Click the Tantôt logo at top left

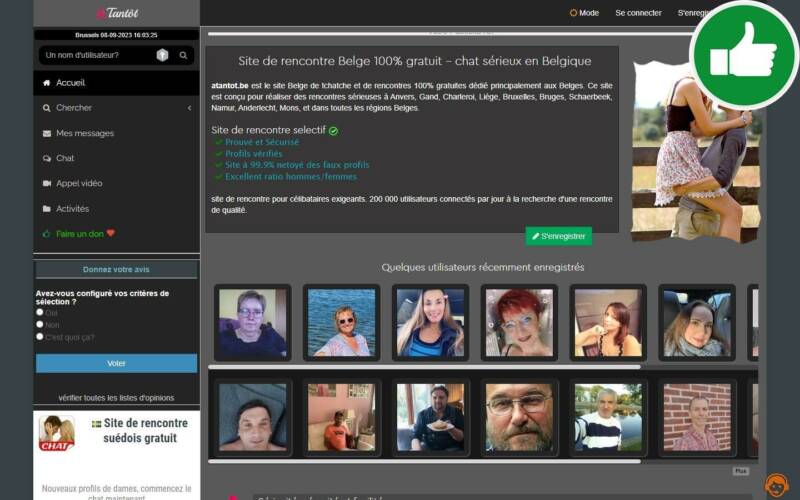coord(116,13)
